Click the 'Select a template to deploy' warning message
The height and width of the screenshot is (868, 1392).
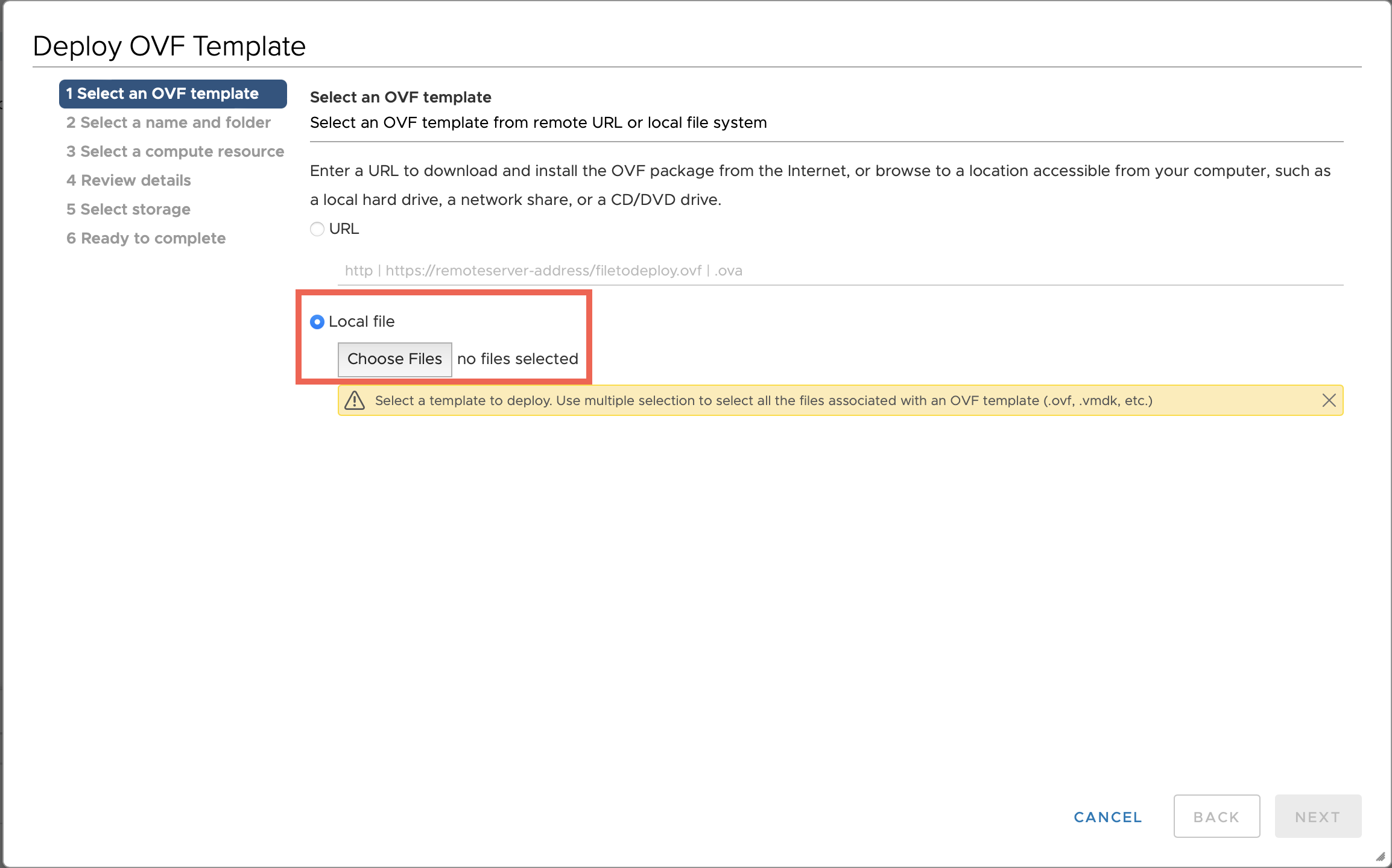(763, 401)
